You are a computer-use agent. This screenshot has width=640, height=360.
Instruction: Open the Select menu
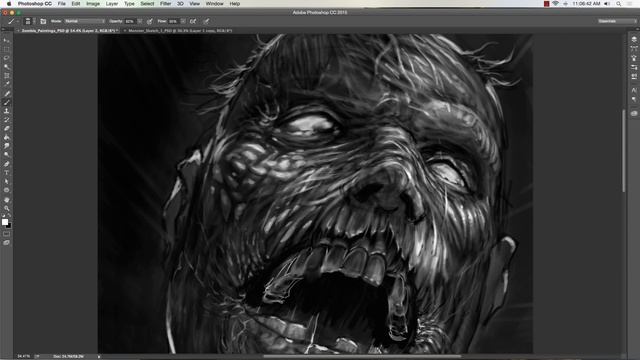coord(147,4)
